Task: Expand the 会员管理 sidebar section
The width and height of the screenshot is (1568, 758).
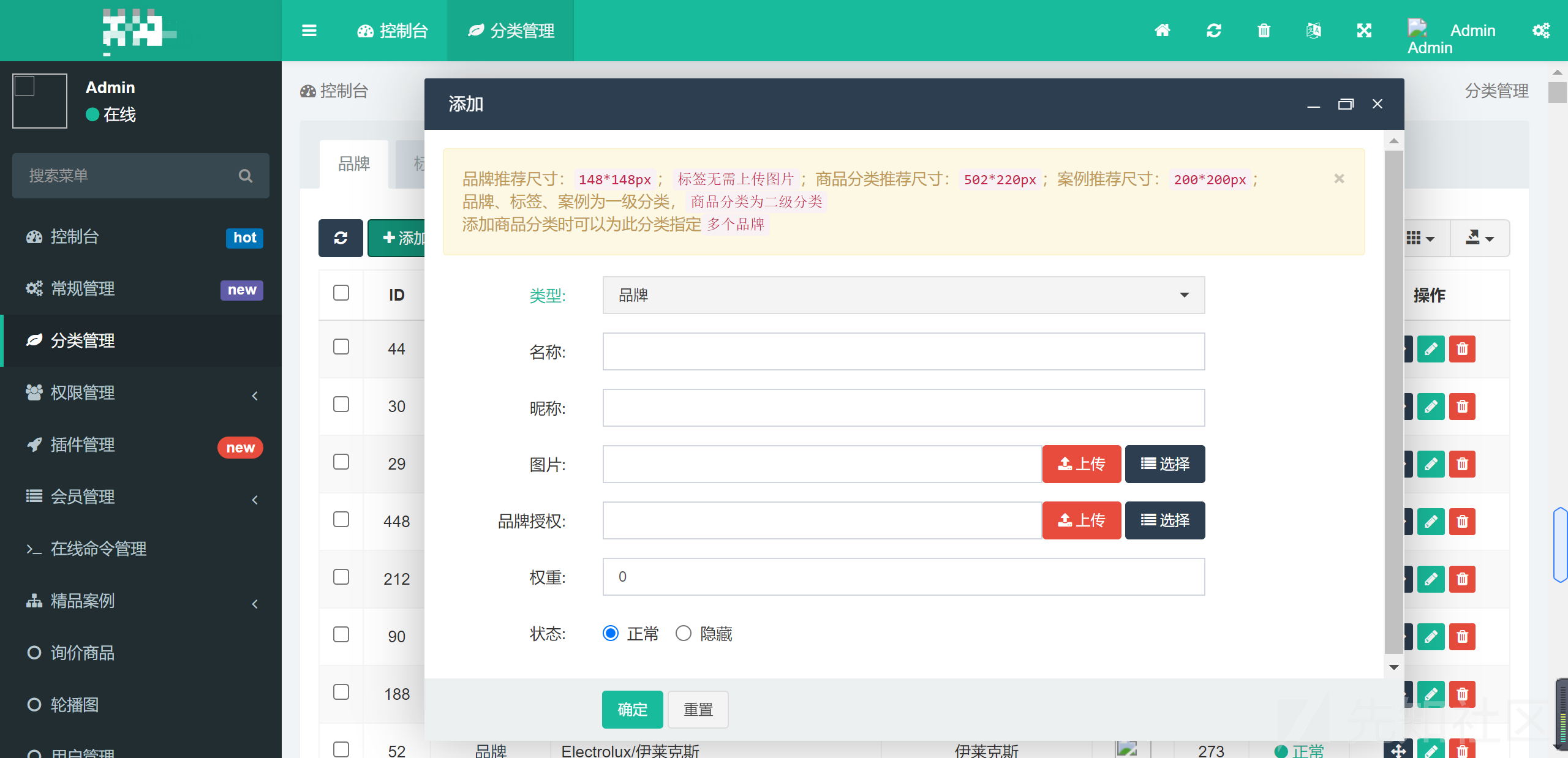Action: pos(83,497)
